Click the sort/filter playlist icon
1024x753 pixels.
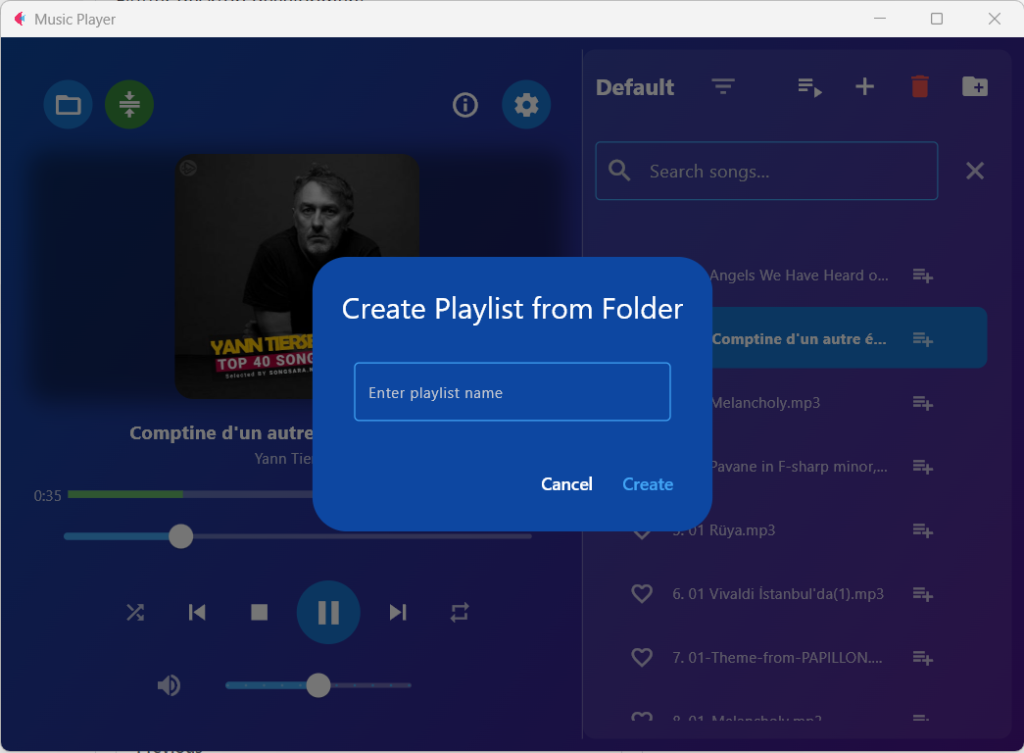pos(723,88)
